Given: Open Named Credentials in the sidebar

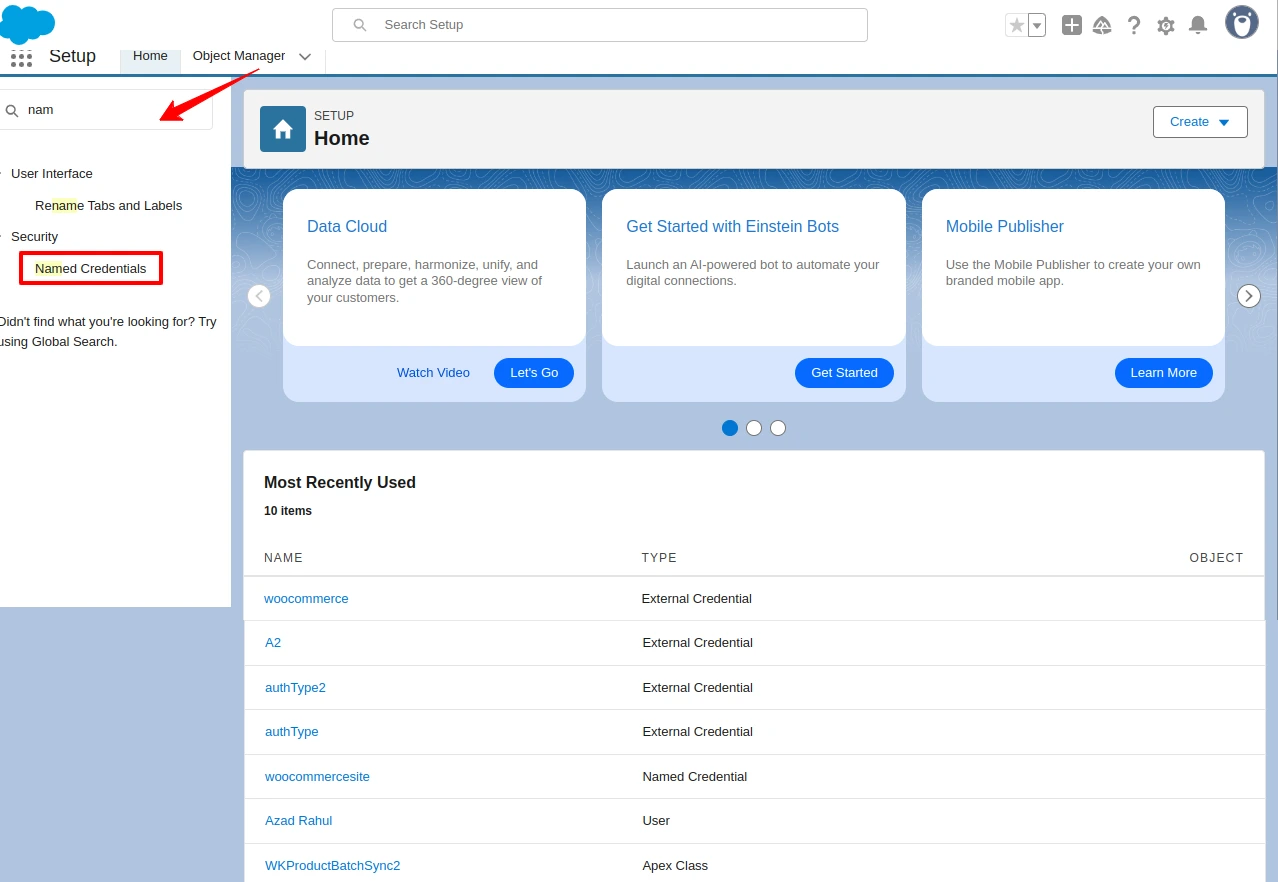Looking at the screenshot, I should pos(90,267).
